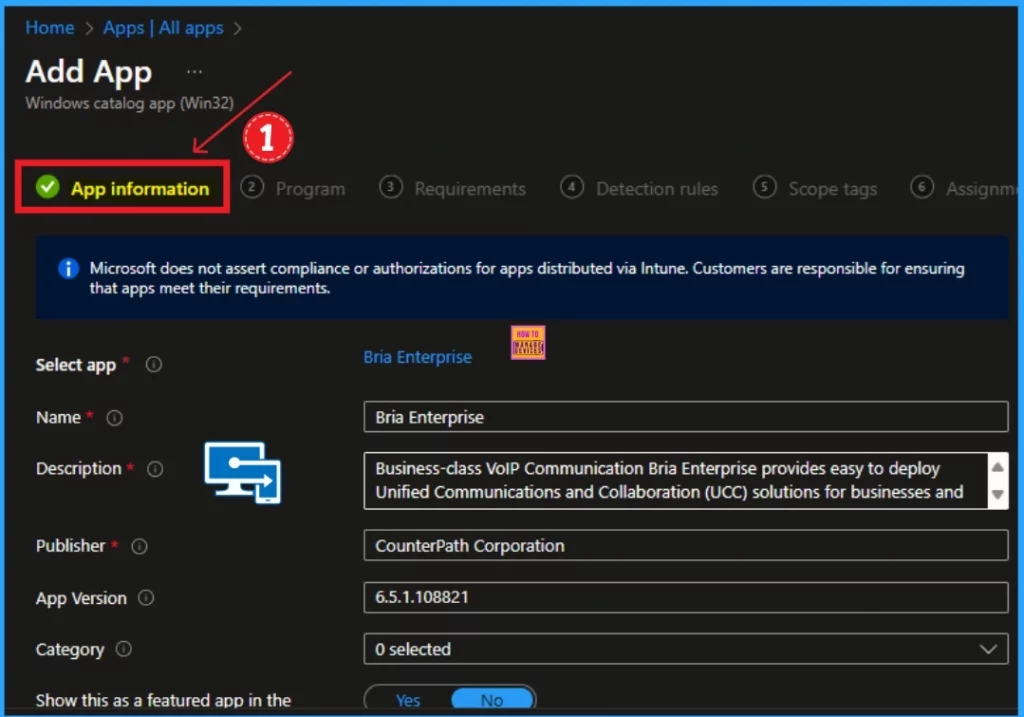Set featured app toggle to Yes
1024x717 pixels.
pos(408,700)
